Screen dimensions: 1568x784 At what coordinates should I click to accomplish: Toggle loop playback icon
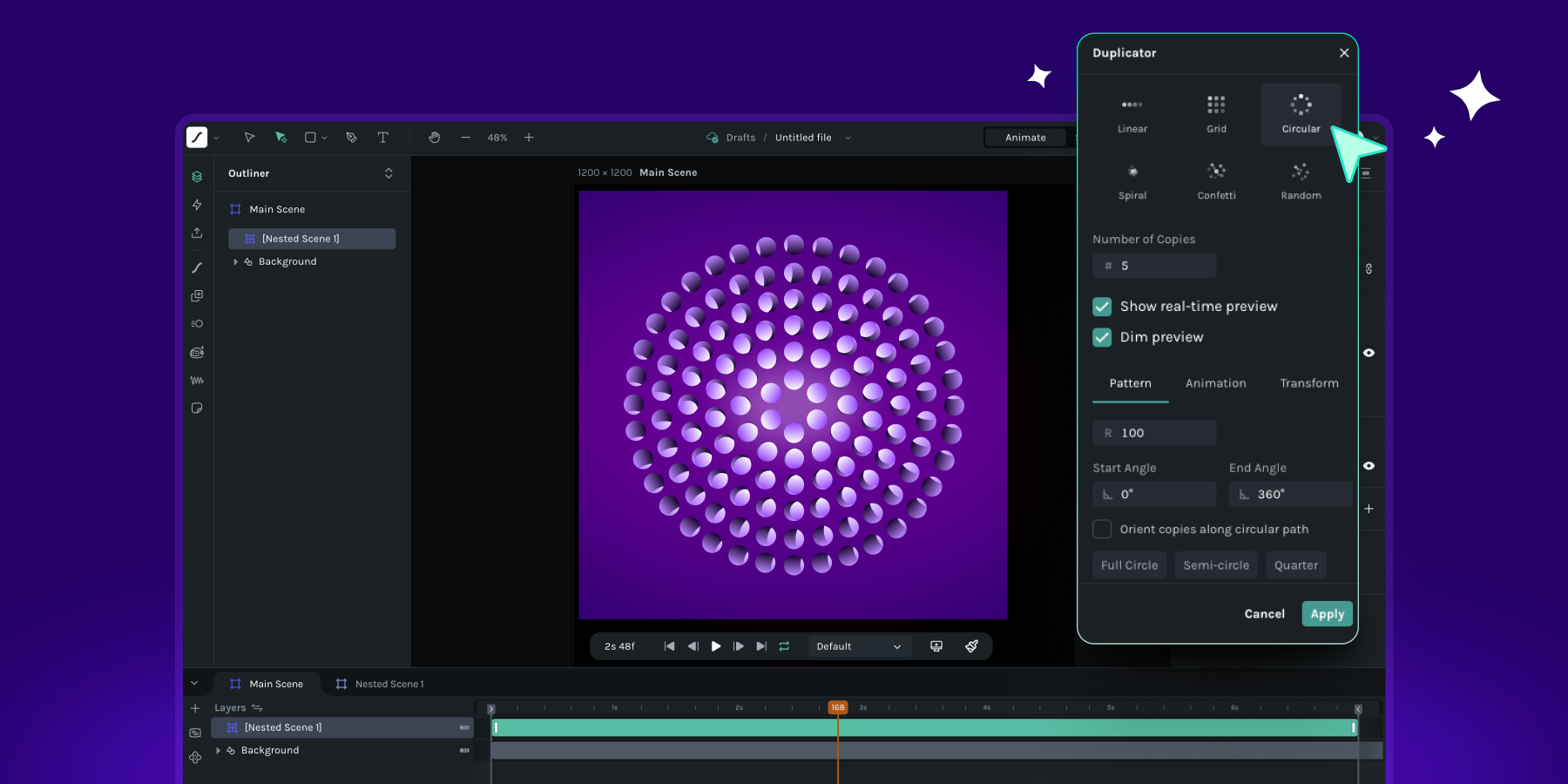coord(784,646)
